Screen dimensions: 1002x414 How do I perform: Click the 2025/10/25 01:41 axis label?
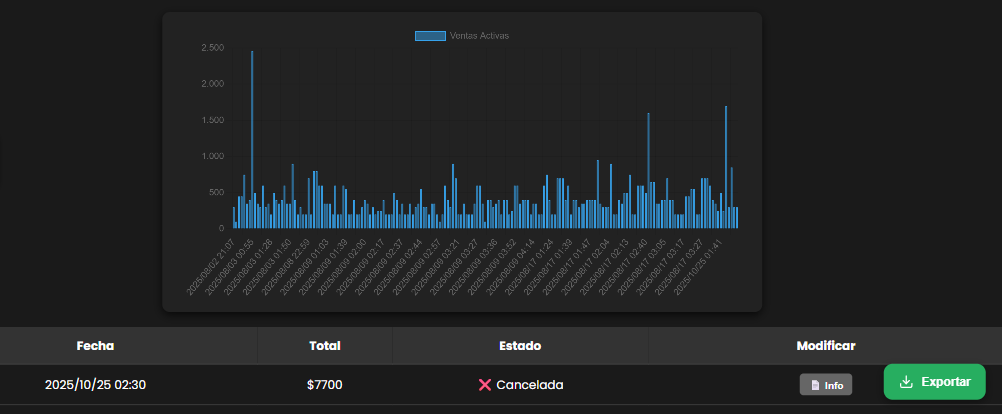click(697, 267)
